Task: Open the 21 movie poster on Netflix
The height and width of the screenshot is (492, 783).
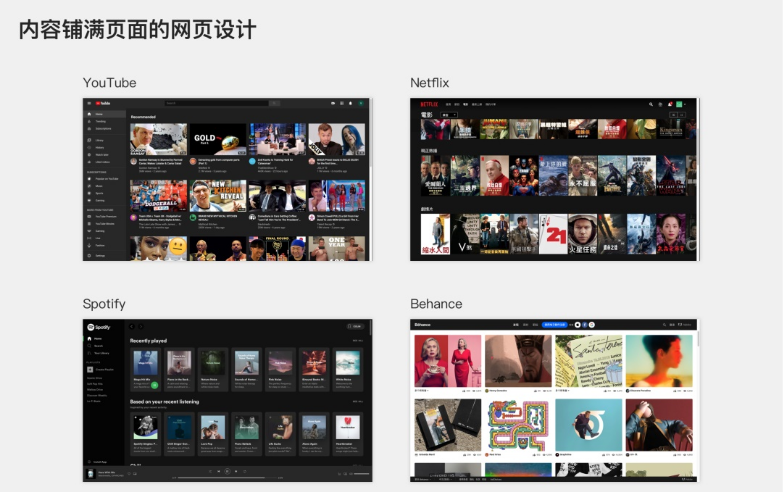Action: (553, 234)
